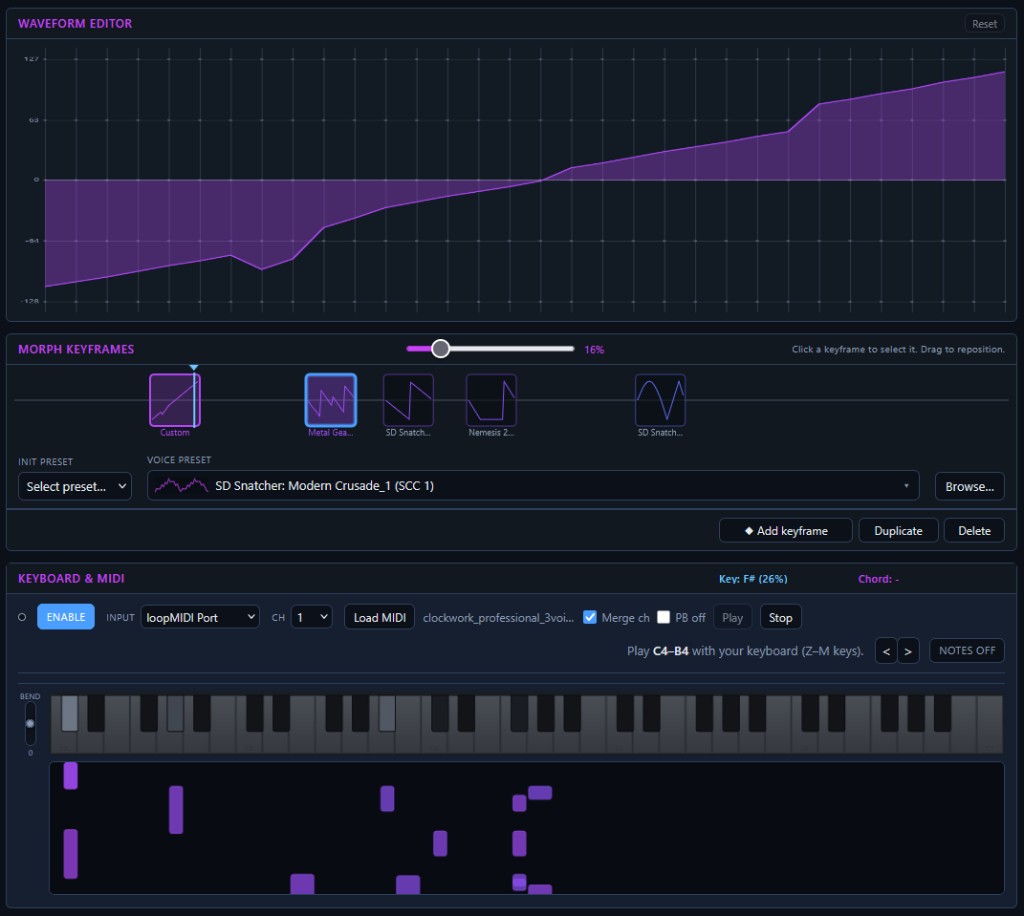This screenshot has height=916, width=1024.
Task: Select the Nemesis 2 keyframe thumbnail
Action: point(491,400)
